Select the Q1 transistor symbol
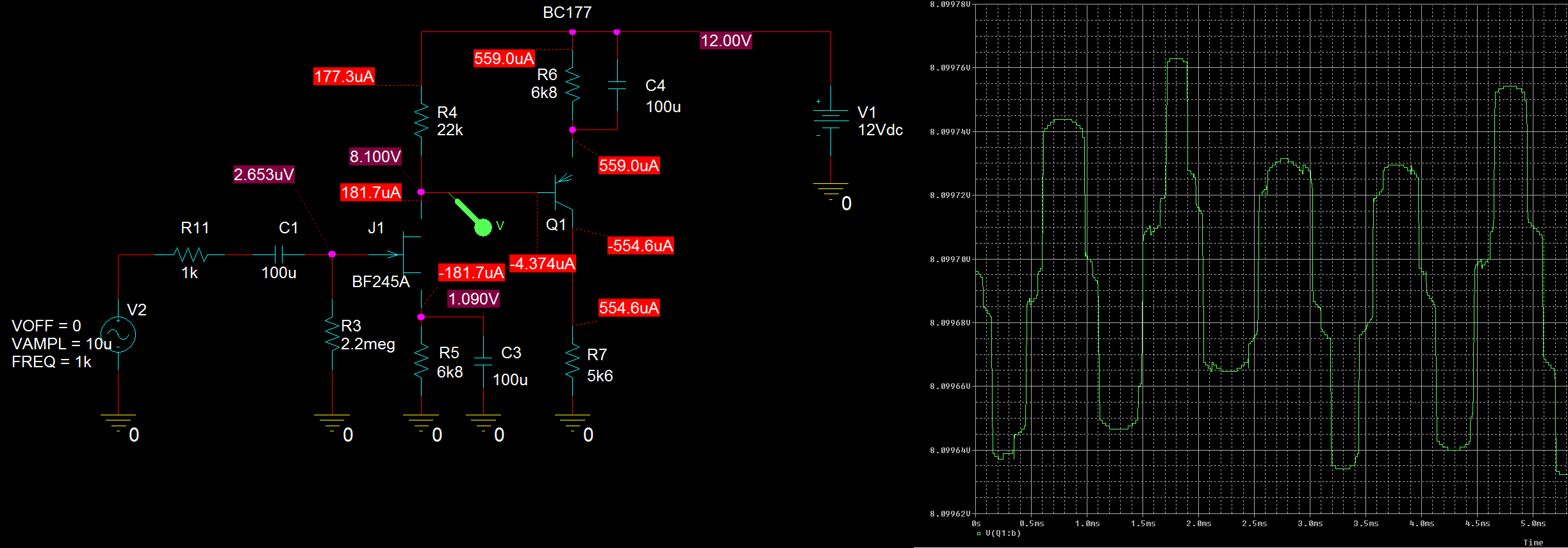1568x548 pixels. (x=561, y=192)
